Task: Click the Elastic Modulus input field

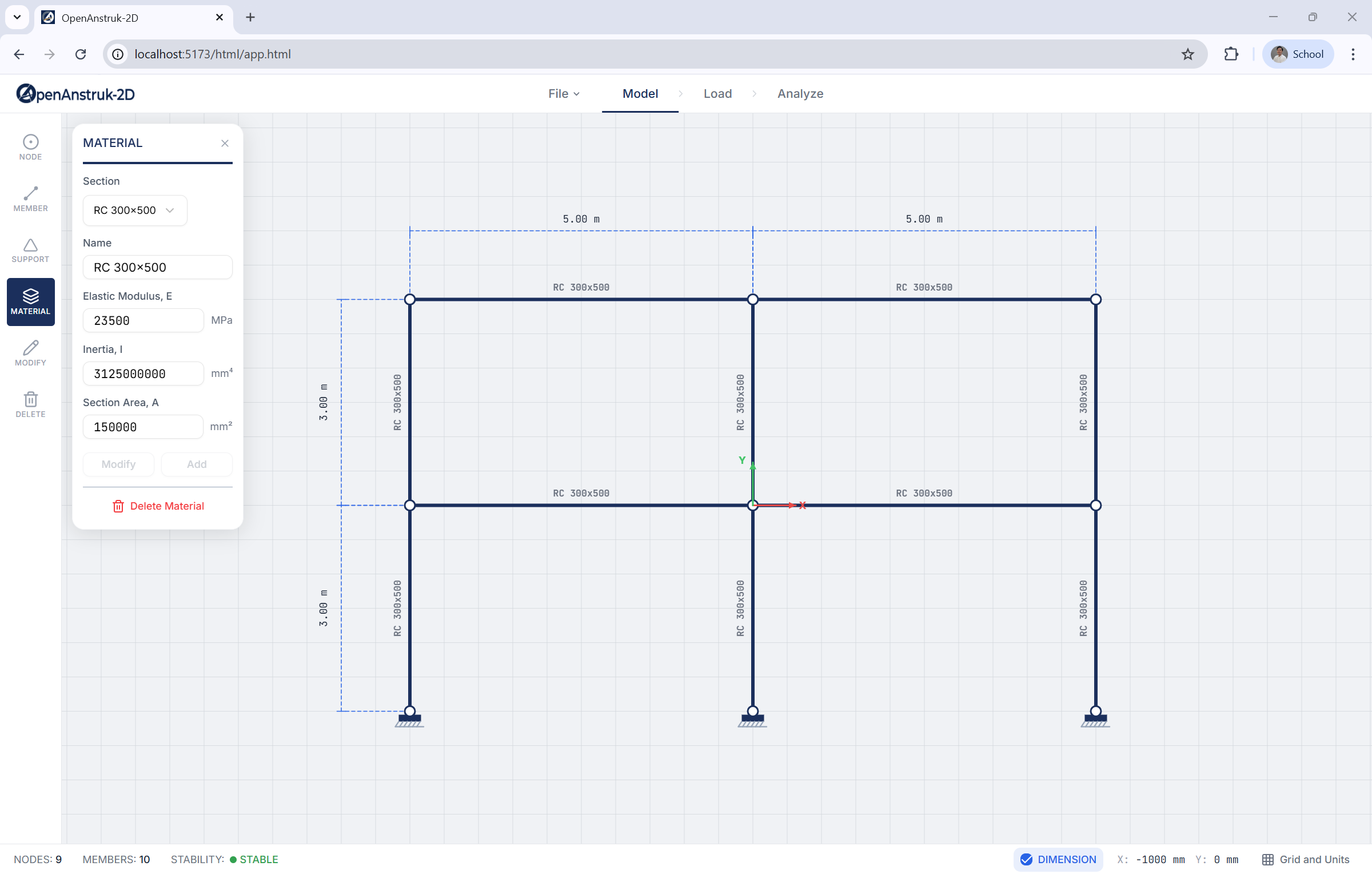Action: tap(143, 320)
